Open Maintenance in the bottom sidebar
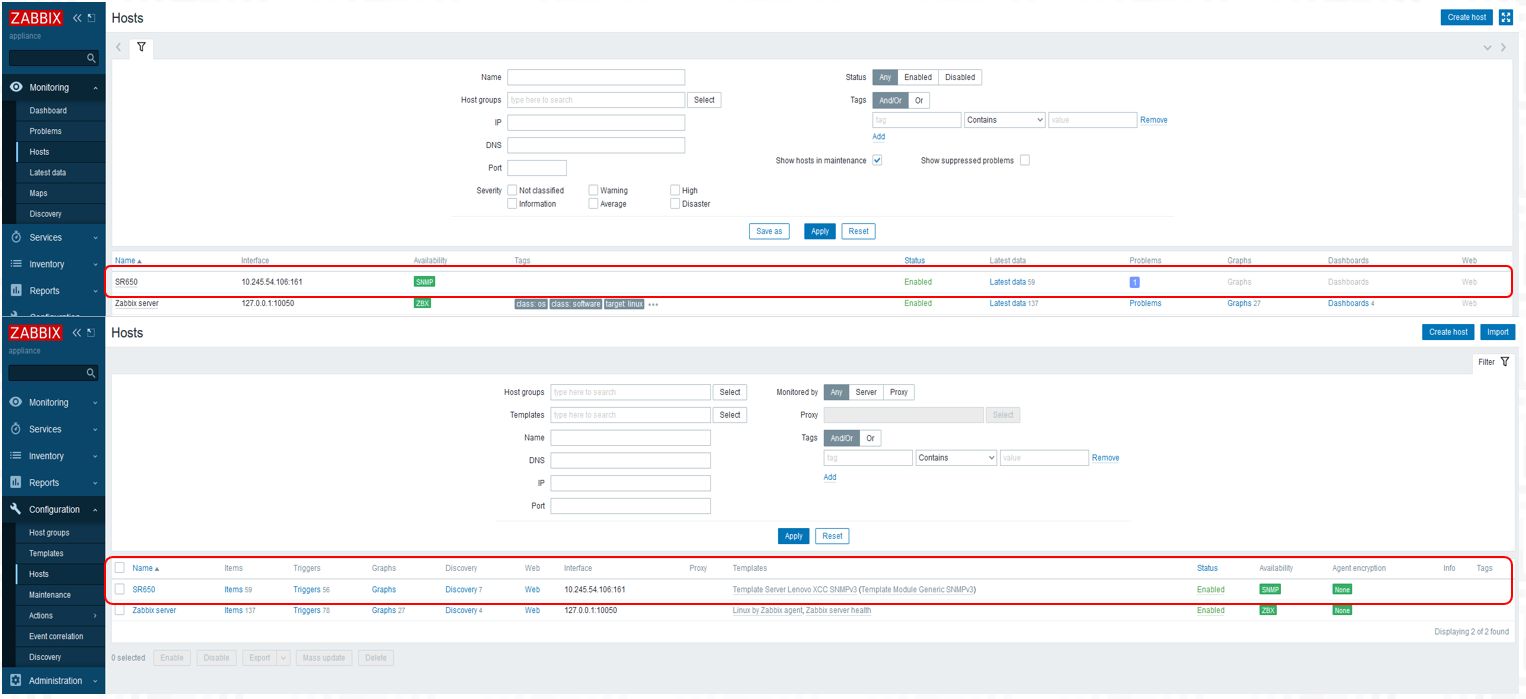Image resolution: width=1526 pixels, height=699 pixels. [x=50, y=595]
